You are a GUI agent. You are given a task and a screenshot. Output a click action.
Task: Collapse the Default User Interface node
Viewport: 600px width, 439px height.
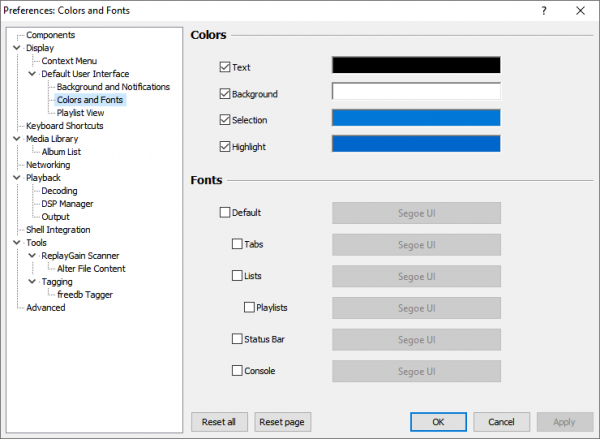(32, 74)
